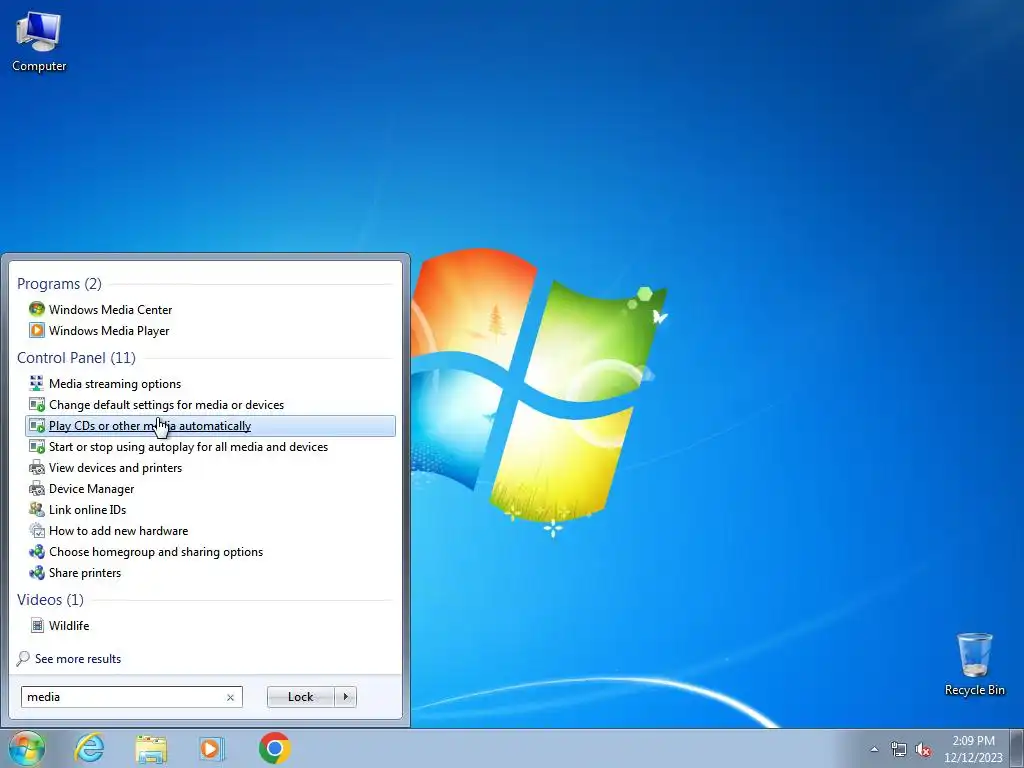Launch Google Chrome from the taskbar
Viewport: 1024px width, 768px height.
tap(274, 748)
